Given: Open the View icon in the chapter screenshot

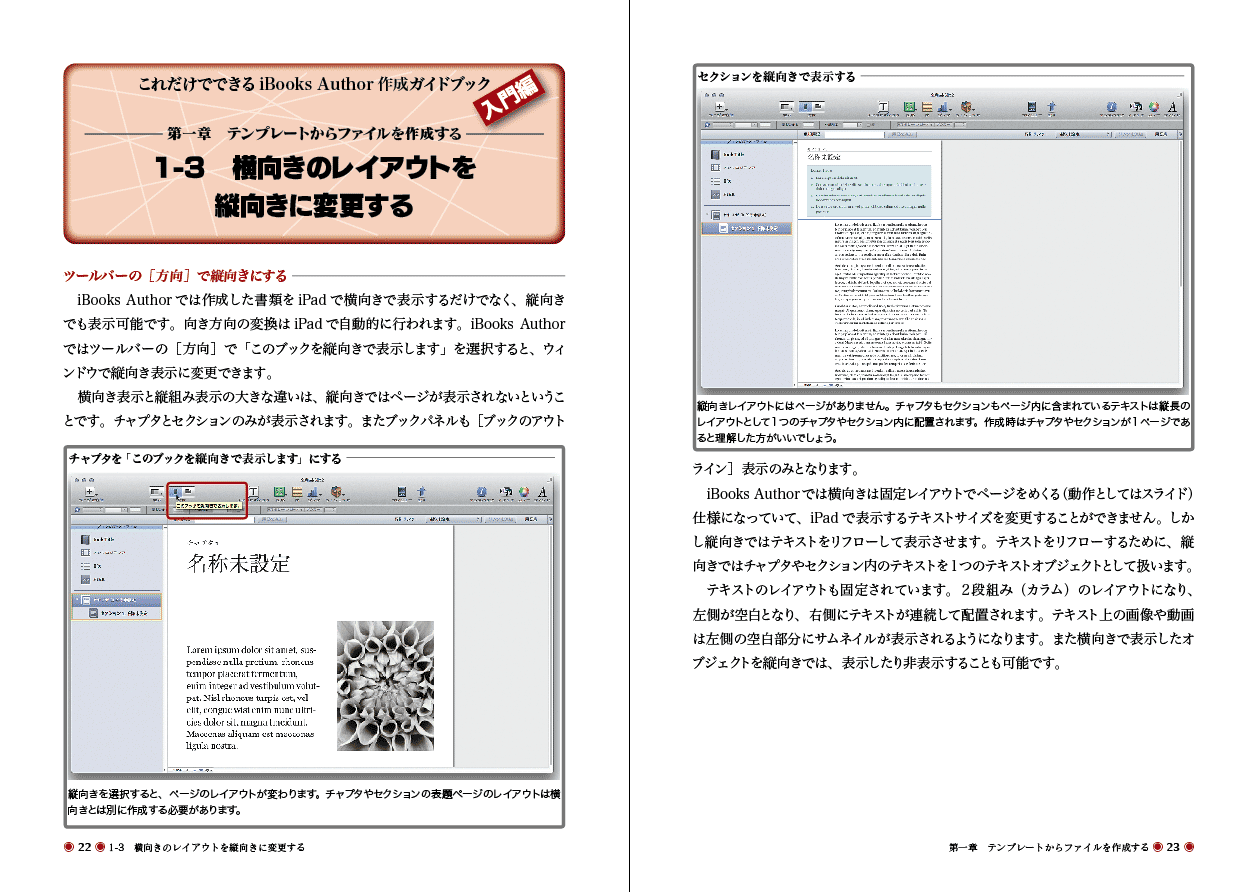Looking at the screenshot, I should click(x=155, y=491).
